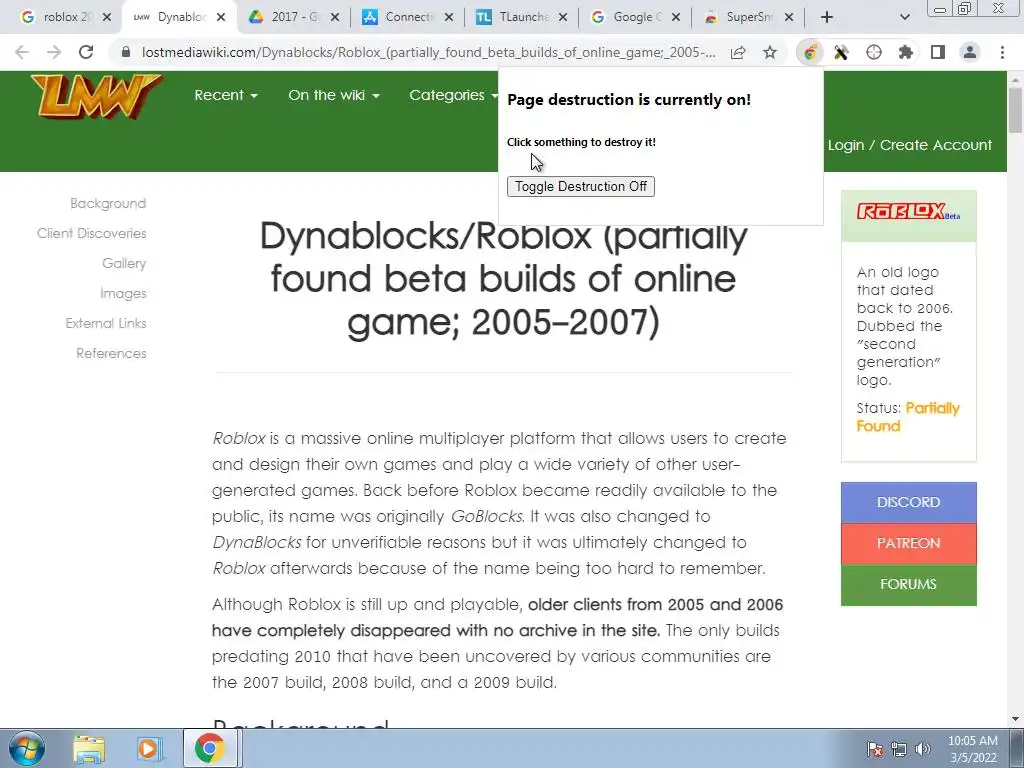Jump to Client Discoveries section
Viewport: 1024px width, 768px height.
tap(91, 234)
